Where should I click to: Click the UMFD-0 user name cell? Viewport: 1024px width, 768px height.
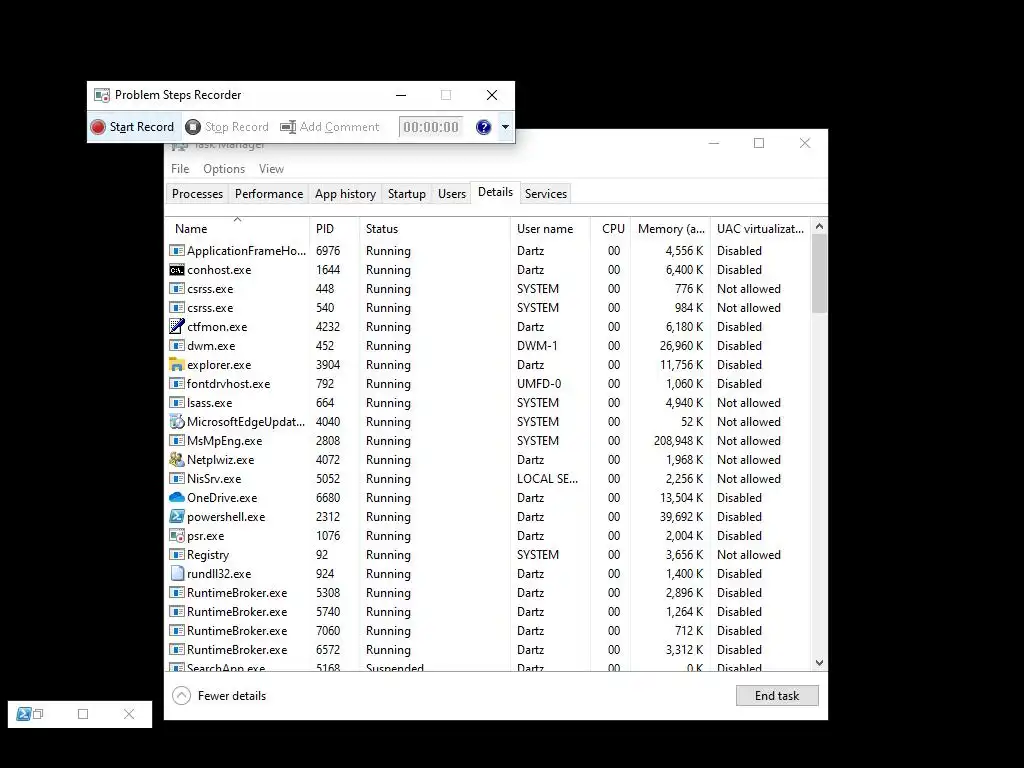tap(539, 384)
